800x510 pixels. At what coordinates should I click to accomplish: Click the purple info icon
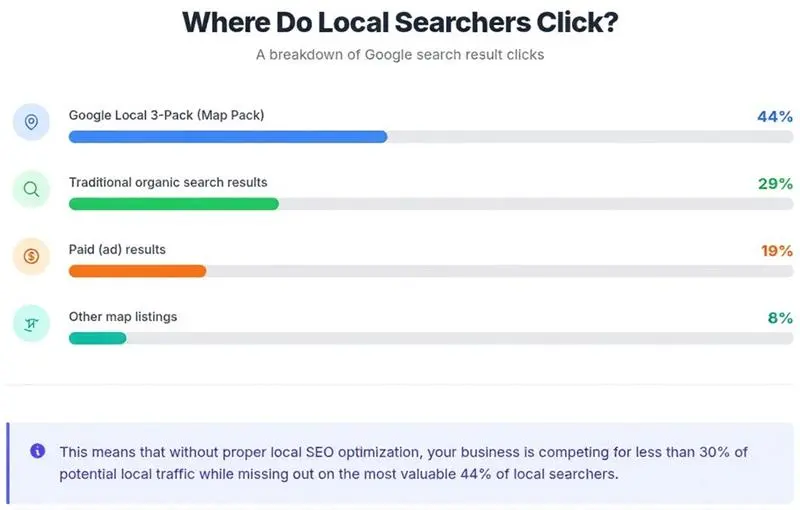coord(37,451)
